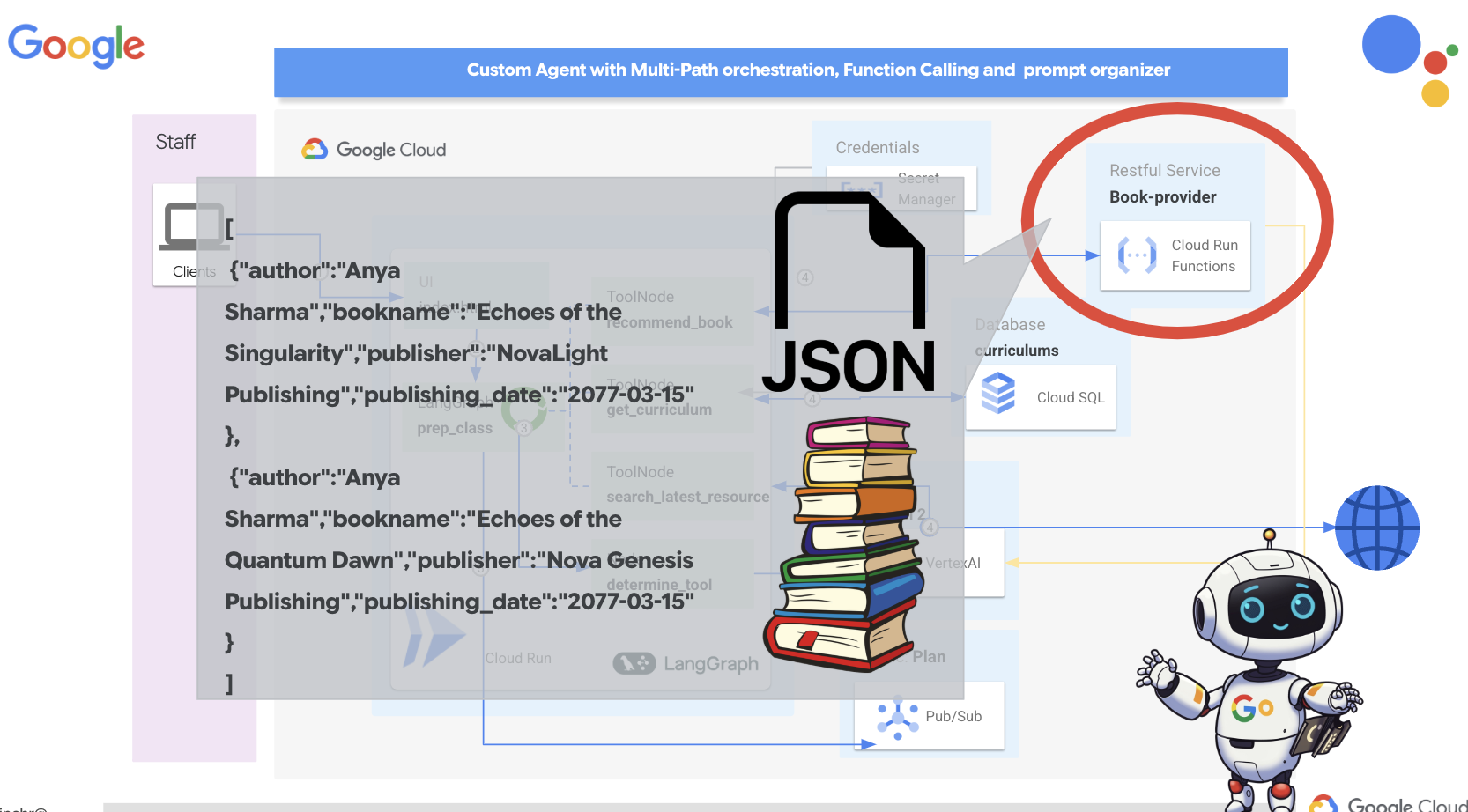This screenshot has height=812, width=1468.
Task: Click the globe icon near VertexAI
Action: (1376, 528)
